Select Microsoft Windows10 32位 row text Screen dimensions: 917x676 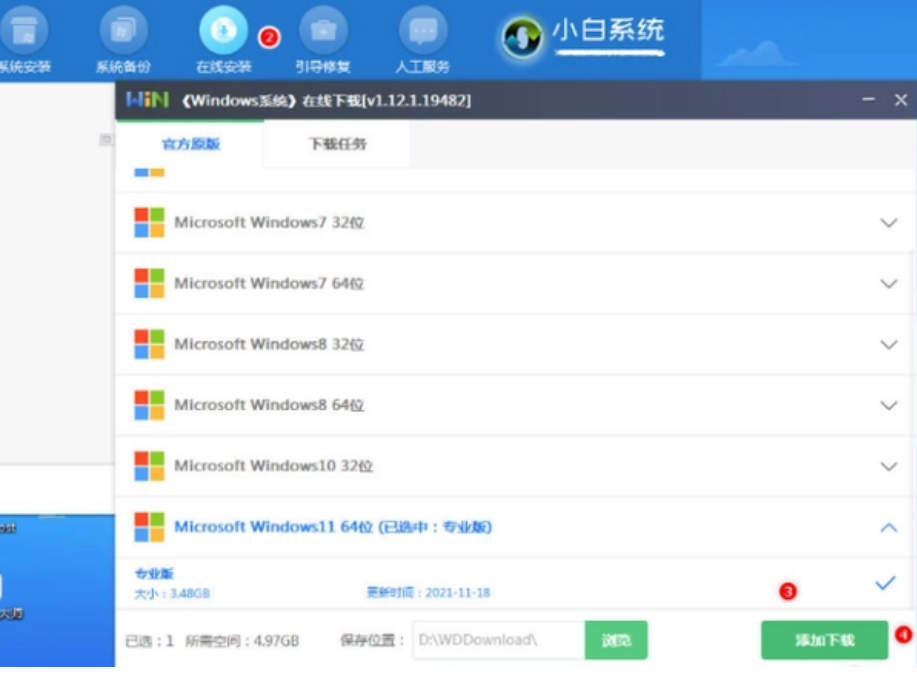(274, 466)
